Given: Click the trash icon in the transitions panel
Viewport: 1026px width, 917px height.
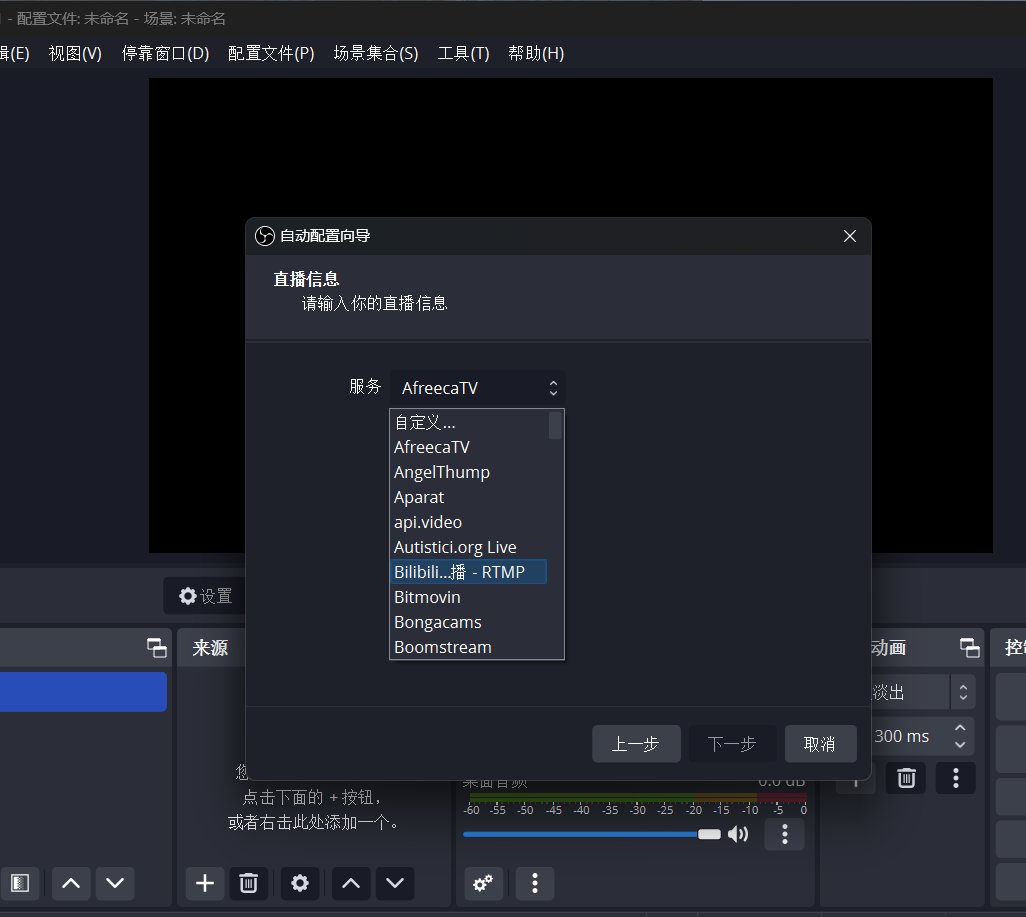Looking at the screenshot, I should pyautogui.click(x=906, y=777).
